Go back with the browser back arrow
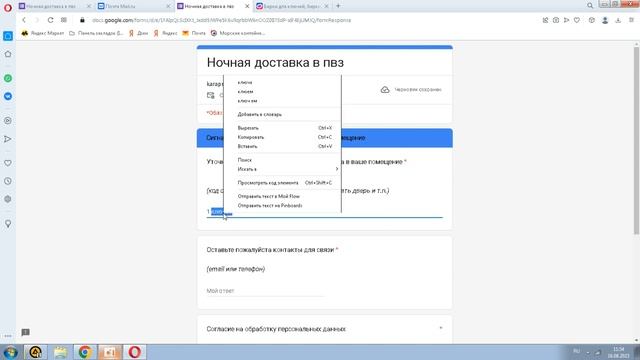The image size is (640, 360). (x=24, y=20)
